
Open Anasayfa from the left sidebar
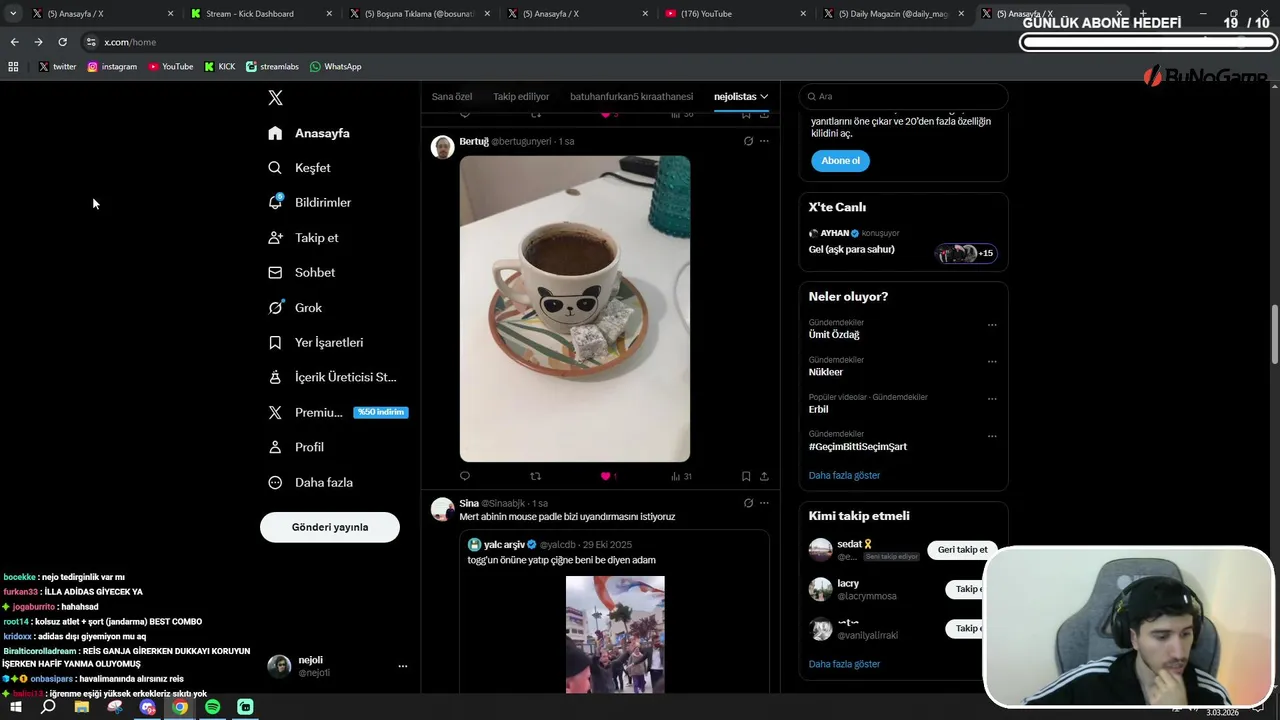(x=309, y=133)
